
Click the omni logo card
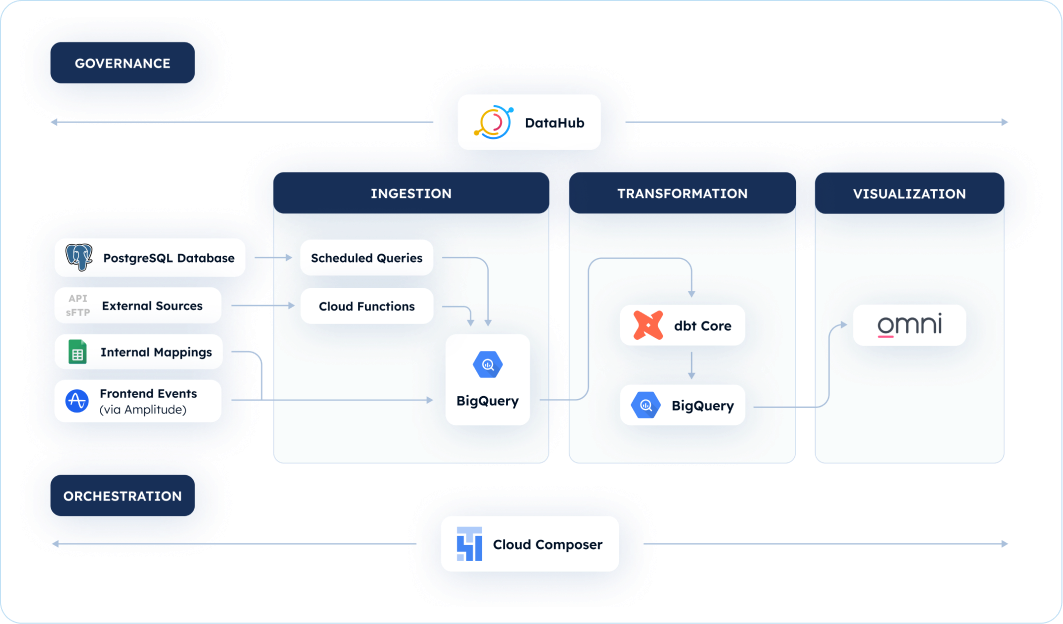pyautogui.click(x=909, y=325)
